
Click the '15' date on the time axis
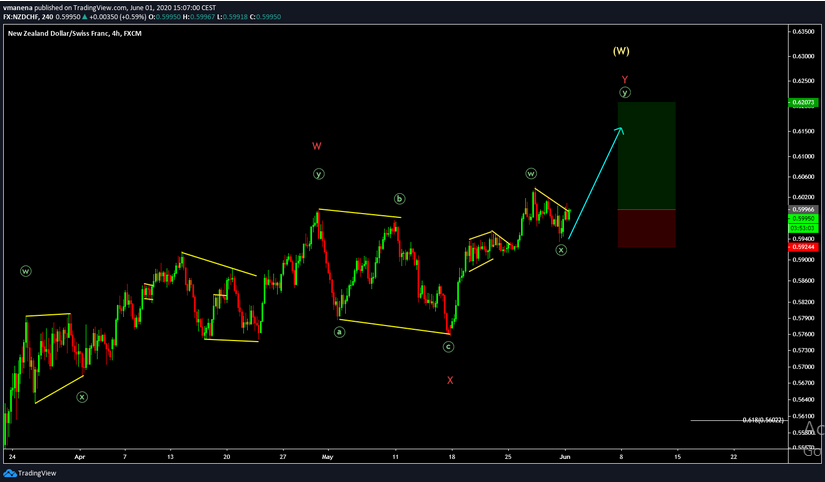[677, 457]
